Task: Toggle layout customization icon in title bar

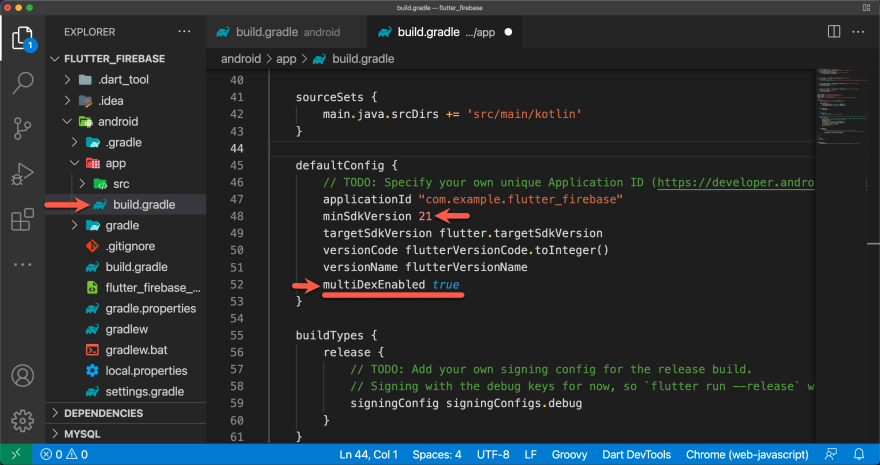Action: pos(866,7)
